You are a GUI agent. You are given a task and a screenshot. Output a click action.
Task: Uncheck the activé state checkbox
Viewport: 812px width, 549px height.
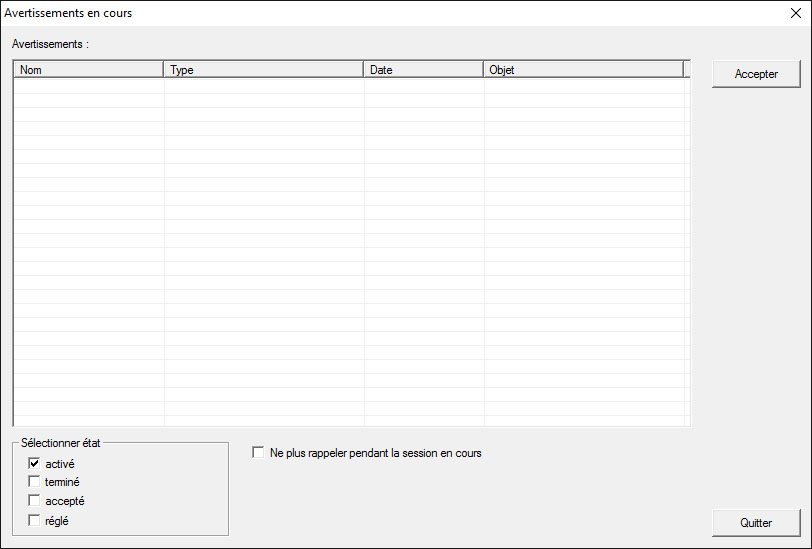coord(35,464)
